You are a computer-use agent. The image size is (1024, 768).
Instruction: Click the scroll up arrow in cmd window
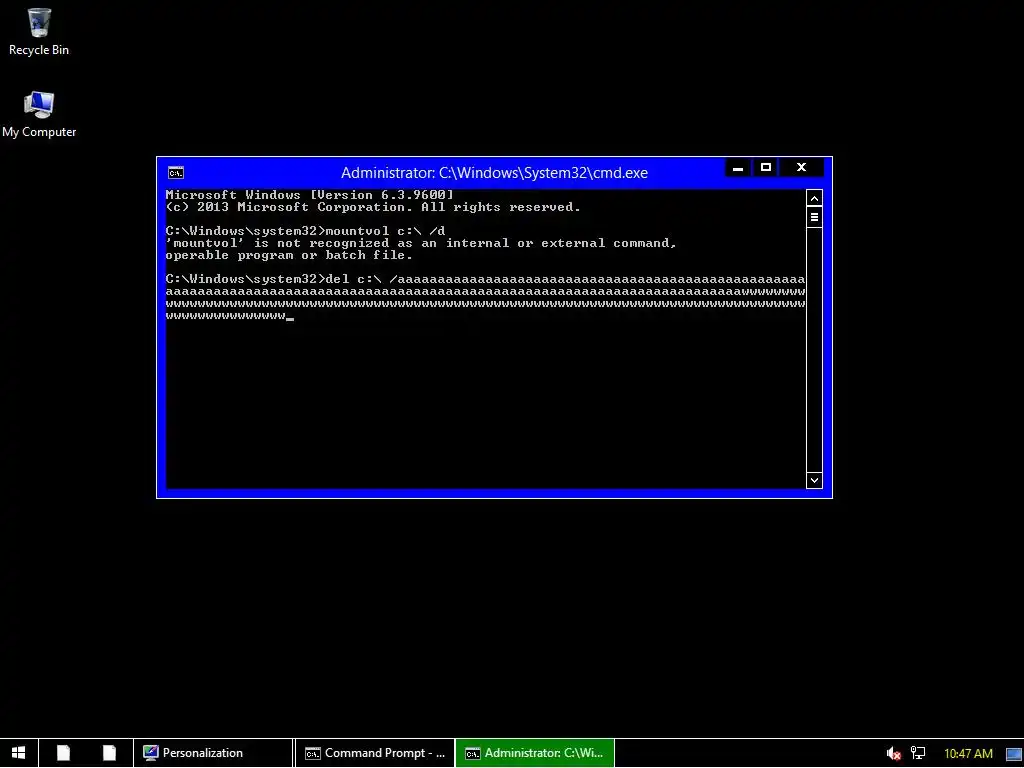pos(814,198)
